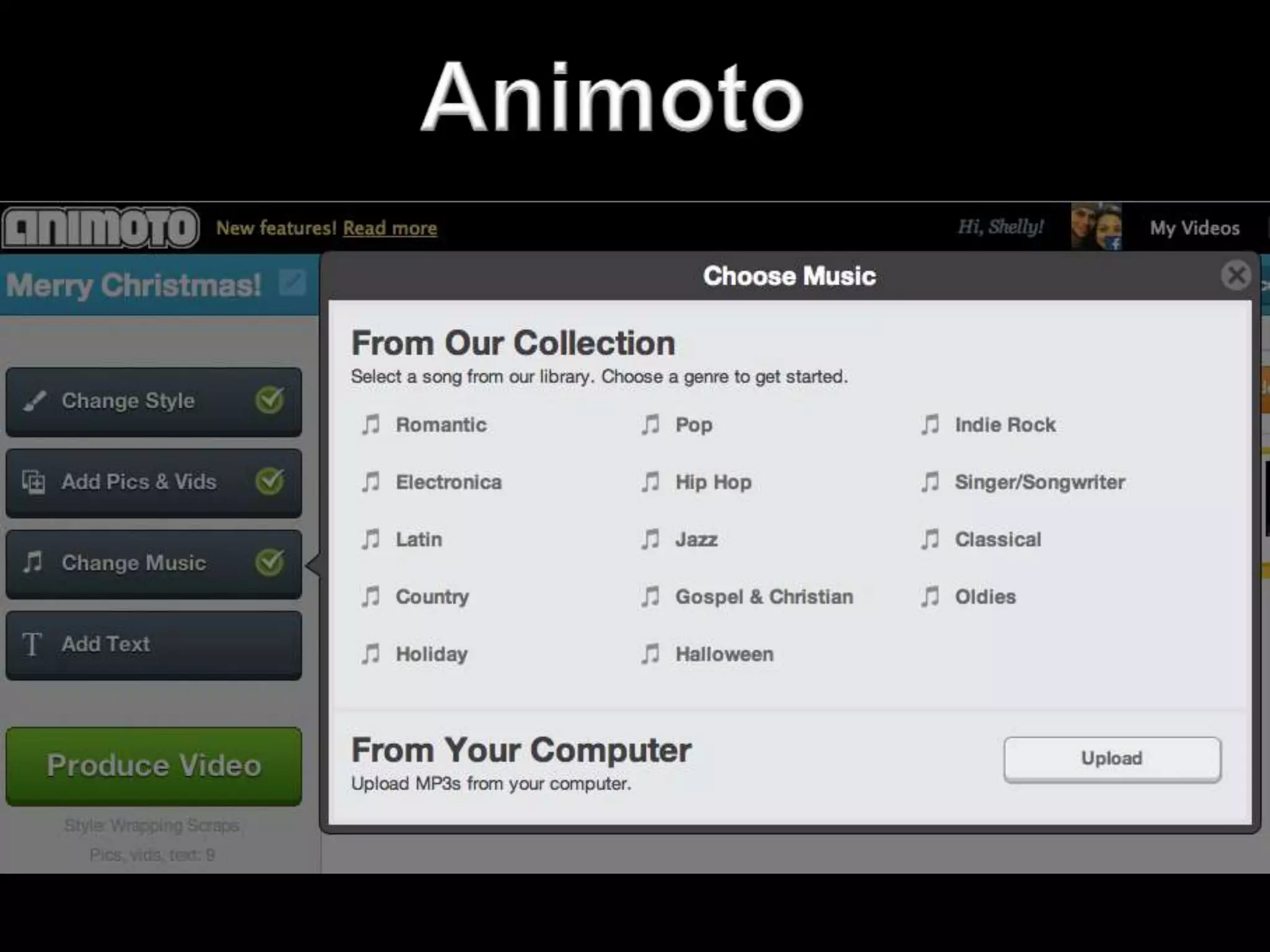
Task: Open the Holiday genre
Action: pyautogui.click(x=432, y=654)
